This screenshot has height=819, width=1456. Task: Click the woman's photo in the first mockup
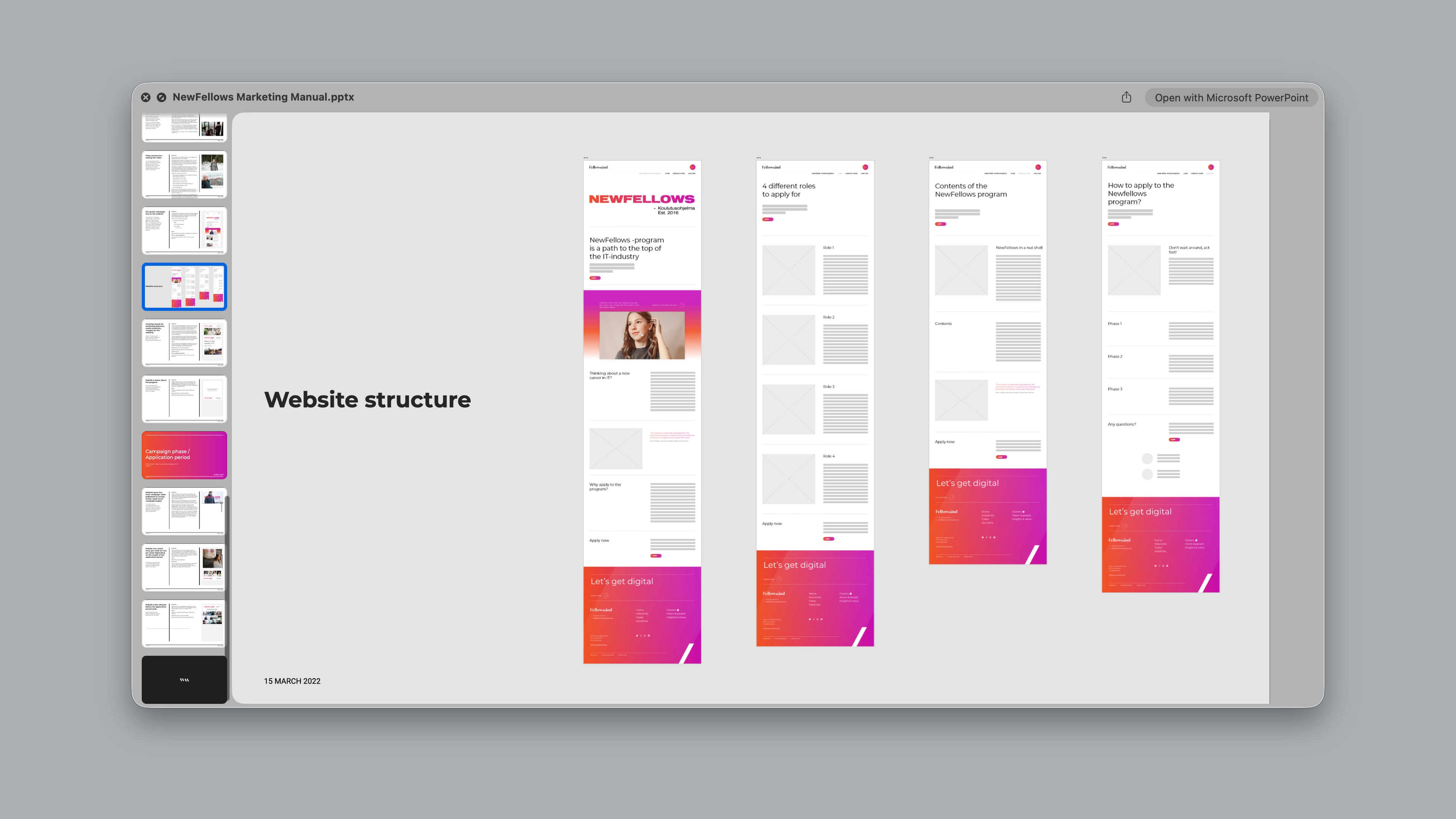tap(642, 335)
